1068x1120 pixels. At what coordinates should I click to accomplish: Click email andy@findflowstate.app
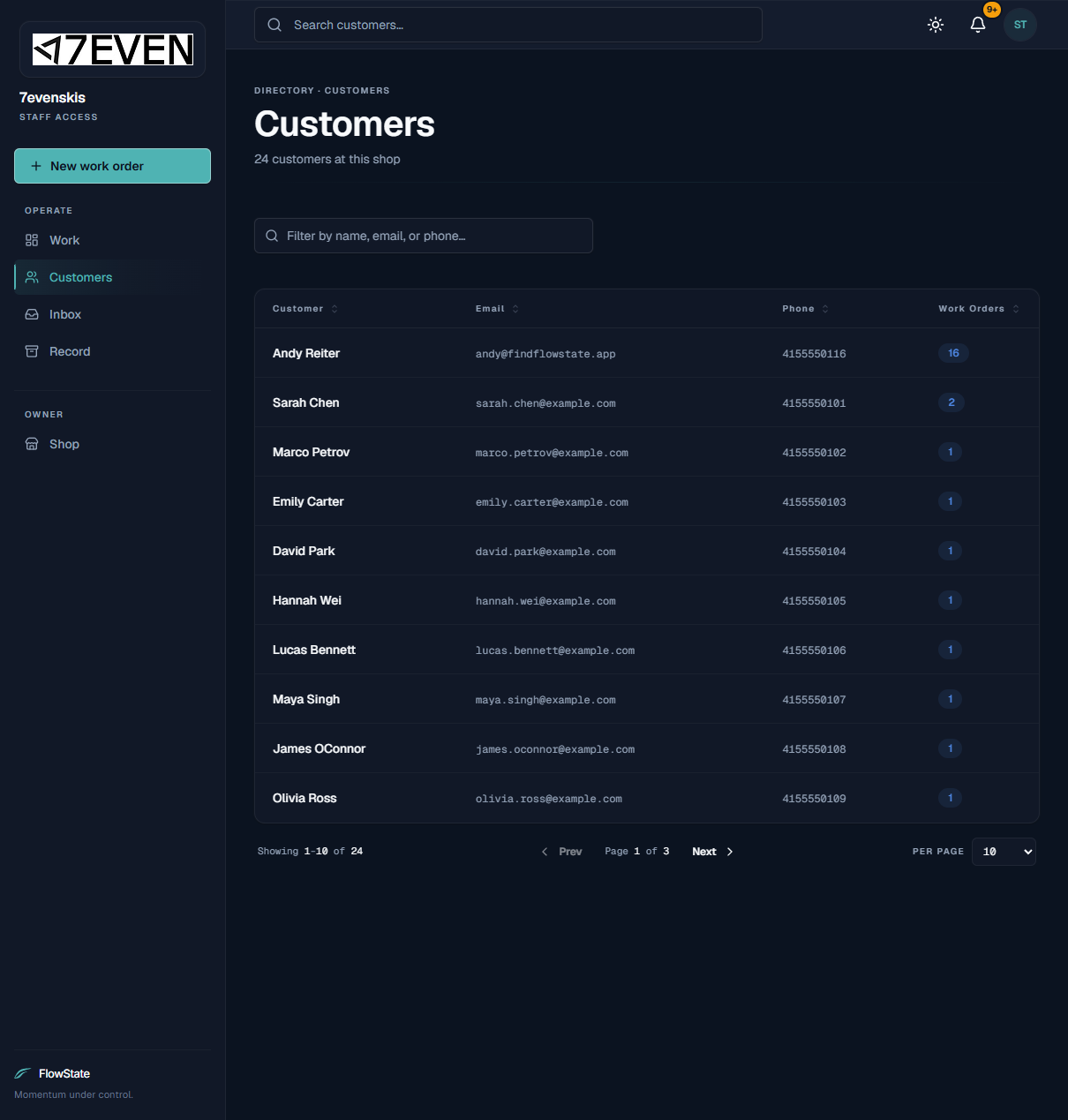coord(545,354)
